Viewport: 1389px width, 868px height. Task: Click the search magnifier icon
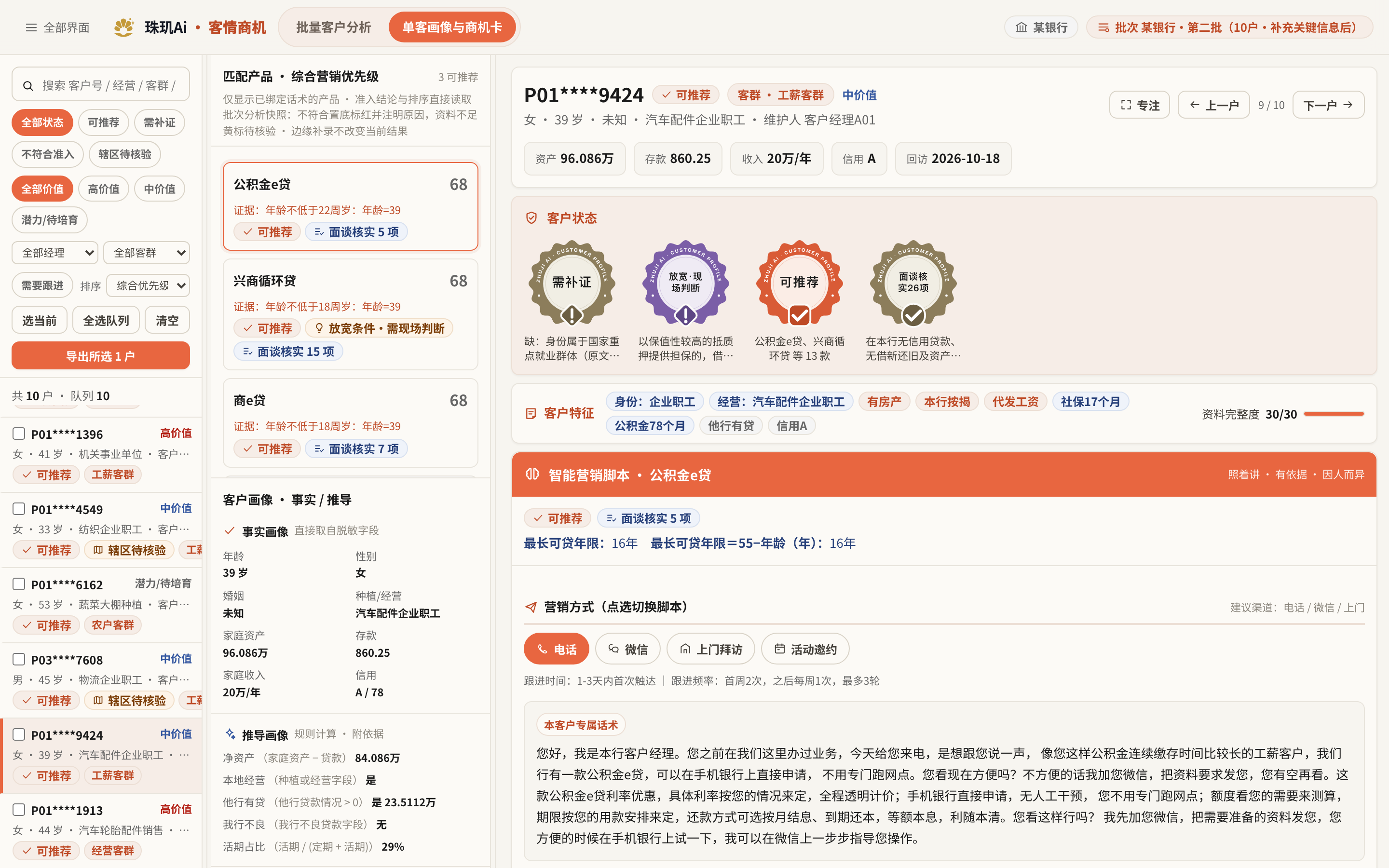(27, 85)
